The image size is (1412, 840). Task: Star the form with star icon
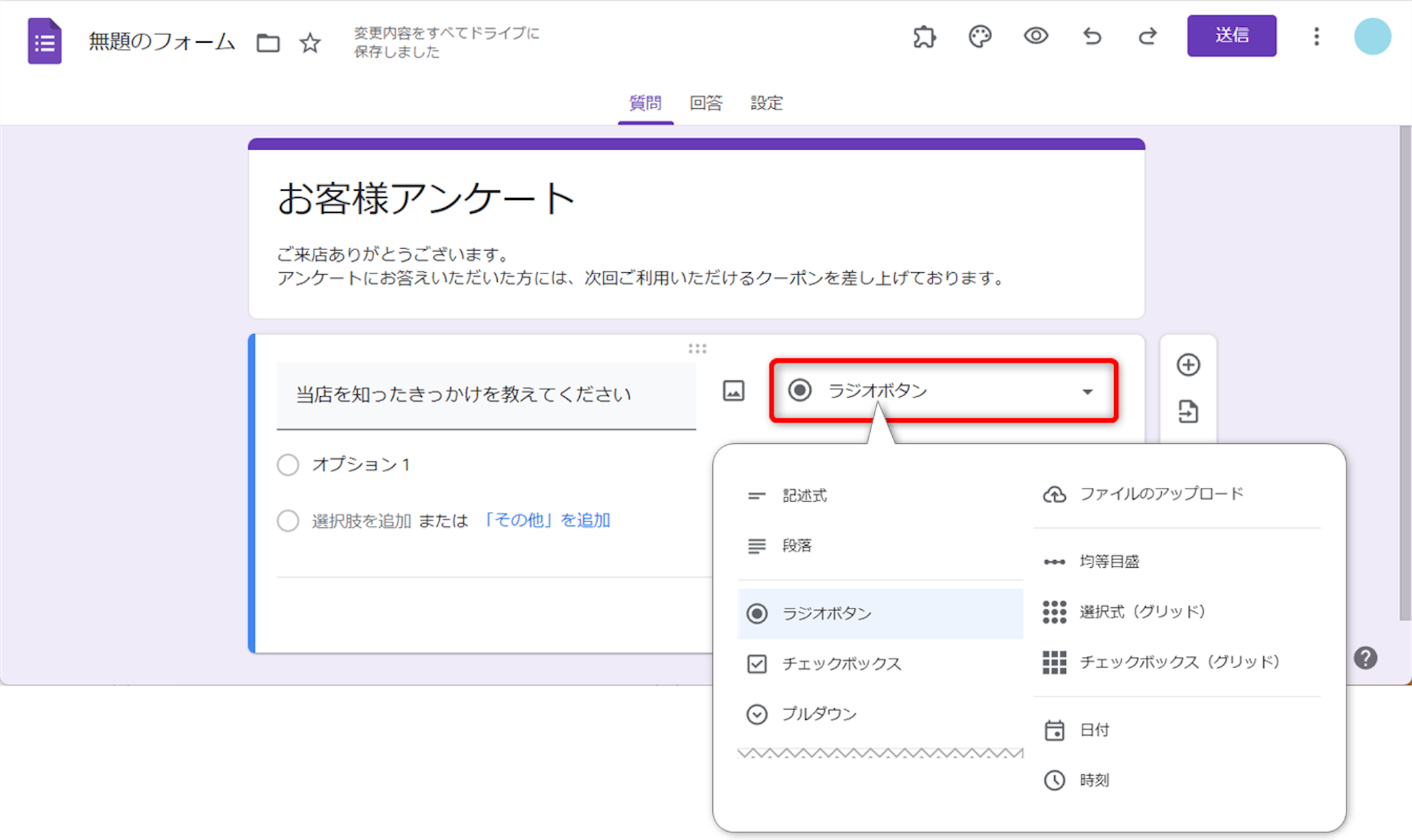pos(310,43)
